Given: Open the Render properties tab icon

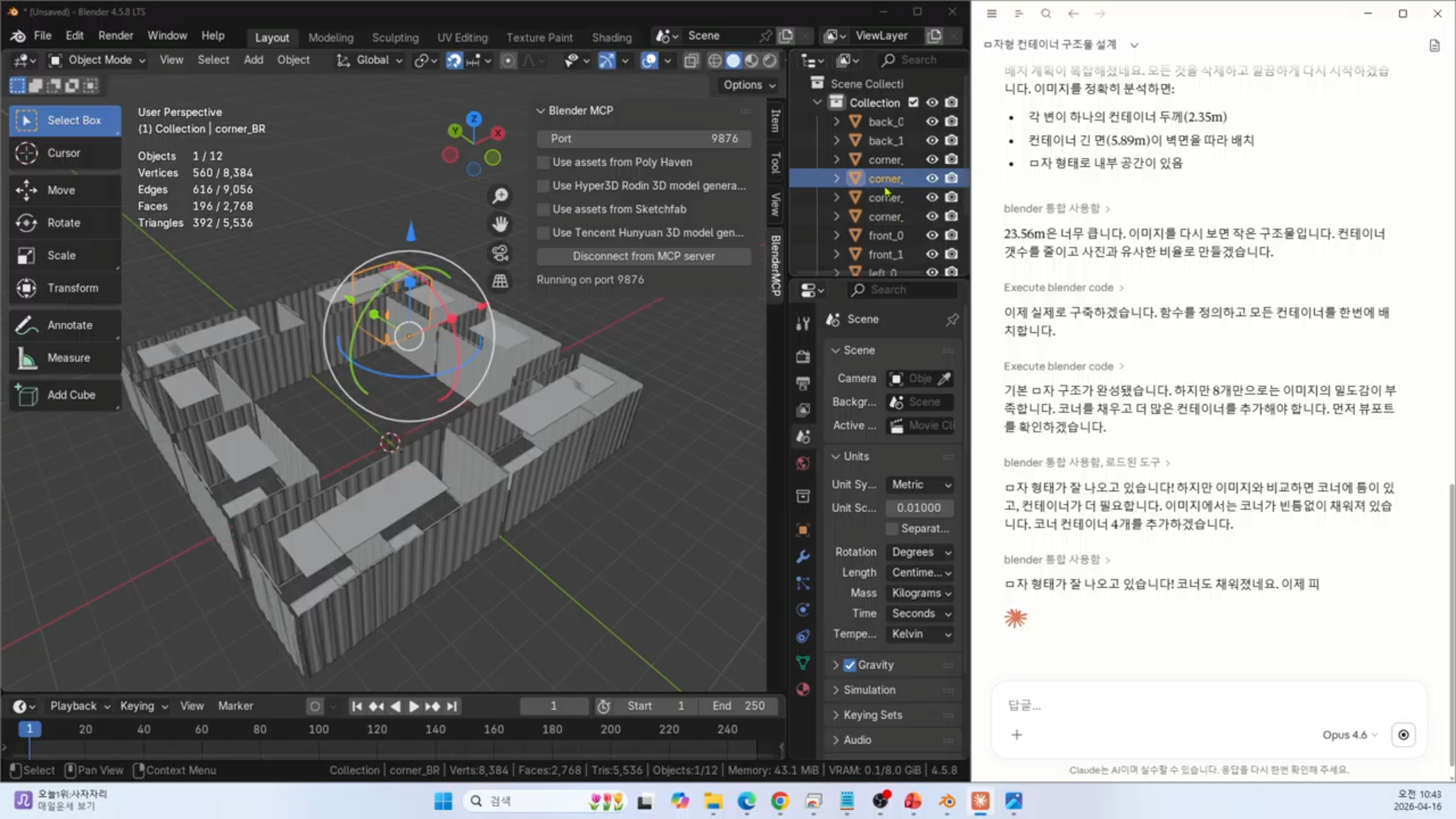Looking at the screenshot, I should pyautogui.click(x=803, y=356).
